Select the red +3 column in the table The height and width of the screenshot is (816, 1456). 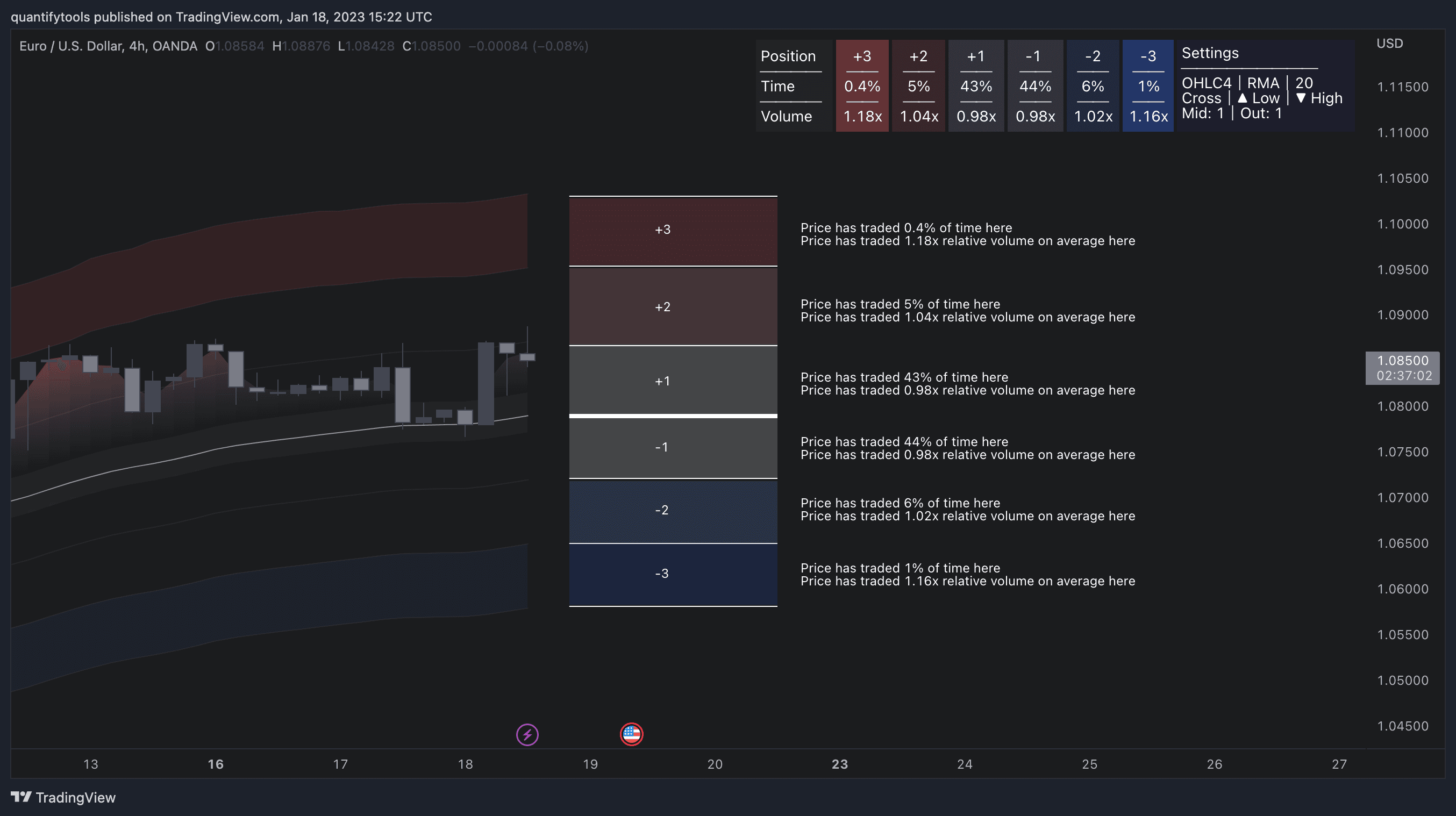[x=862, y=86]
